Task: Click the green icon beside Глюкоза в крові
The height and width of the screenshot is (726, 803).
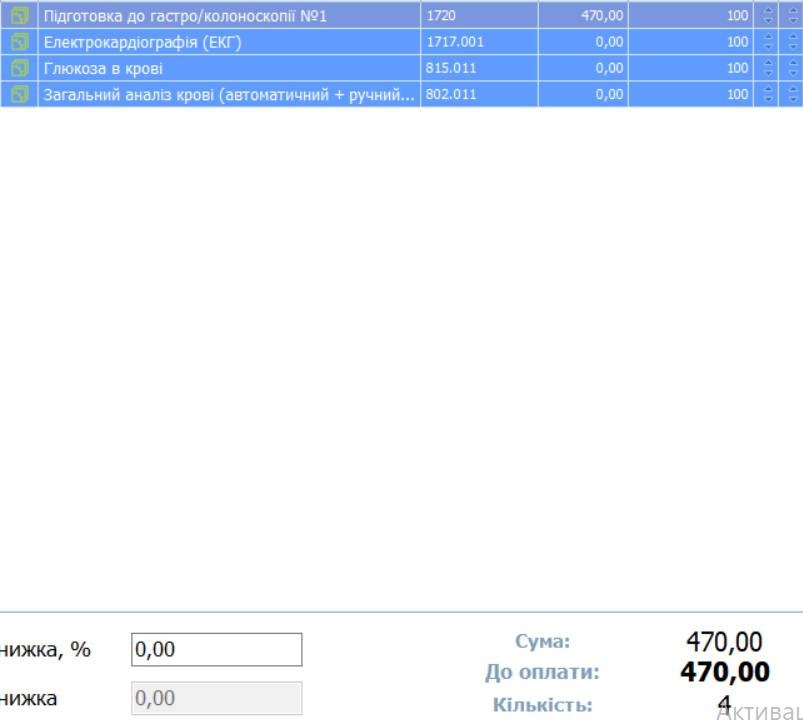Action: coord(19,68)
